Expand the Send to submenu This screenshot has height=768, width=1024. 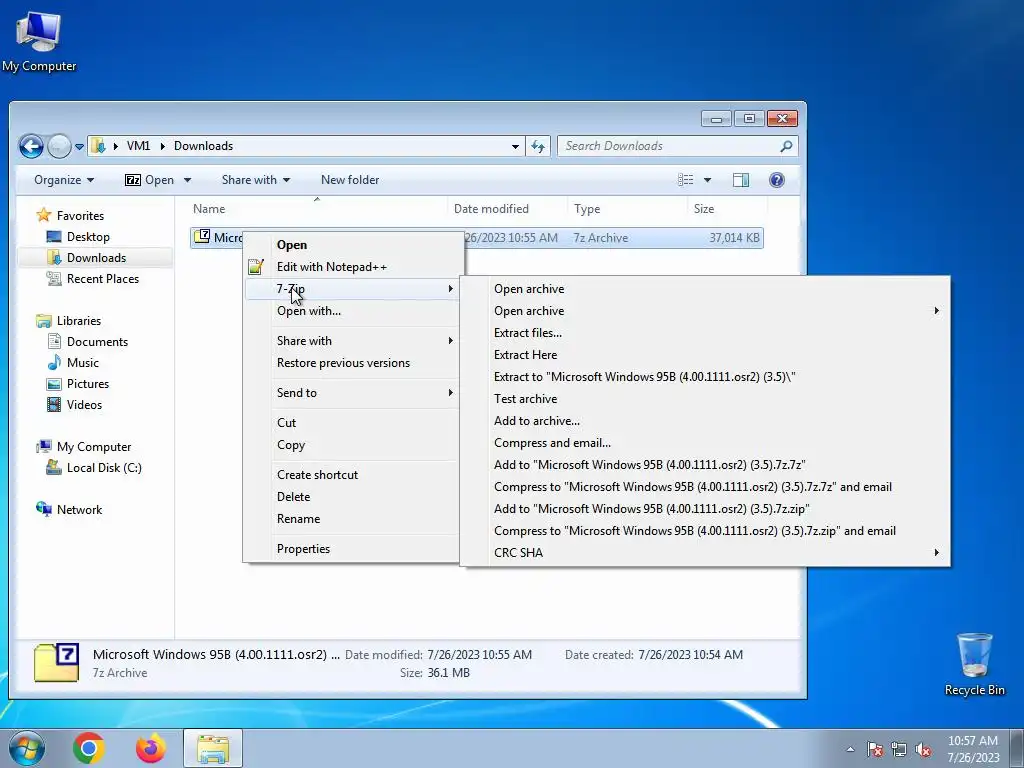(x=352, y=392)
